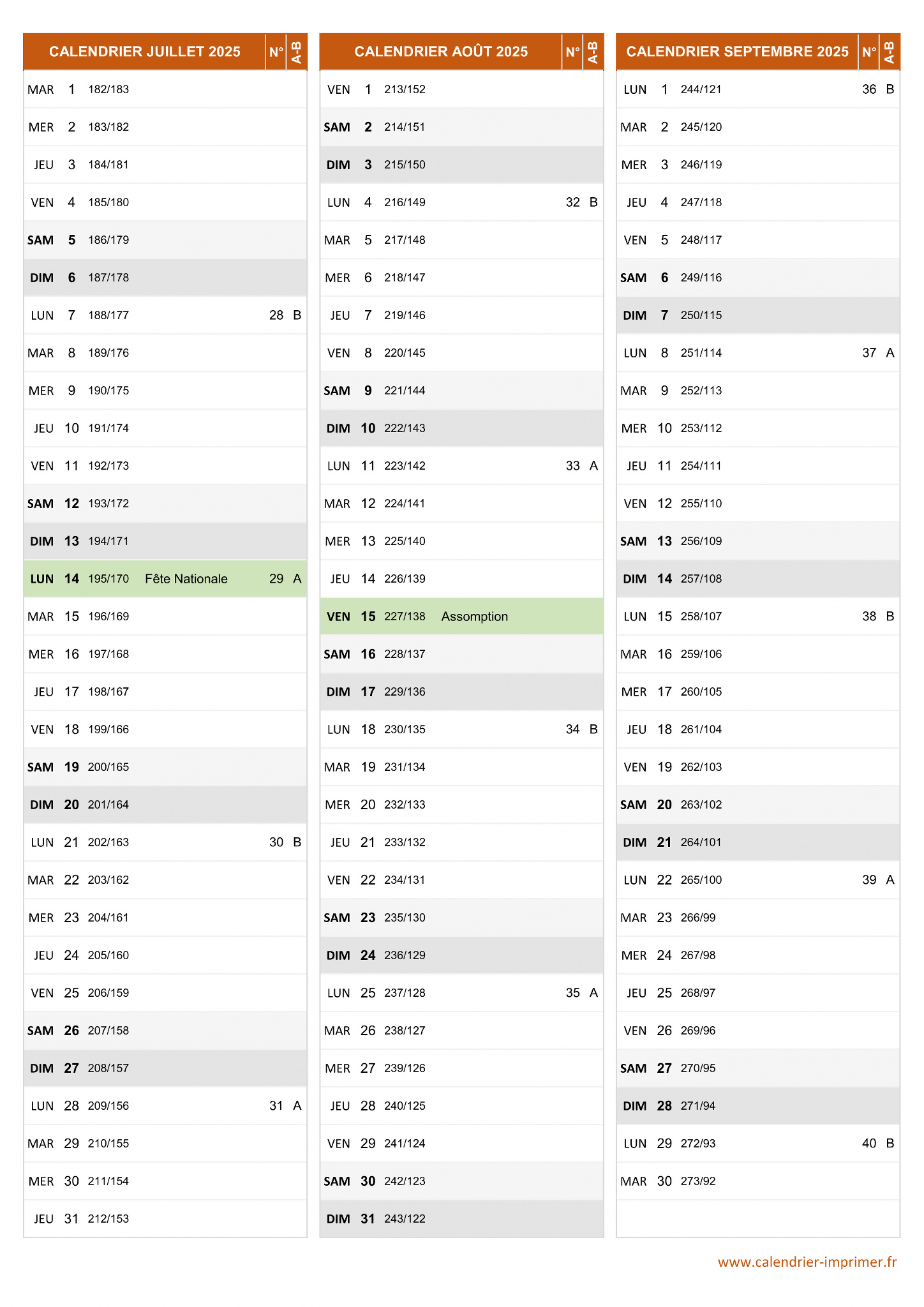The image size is (924, 1307).
Task: Click the Assomption holiday label
Action: [x=475, y=616]
